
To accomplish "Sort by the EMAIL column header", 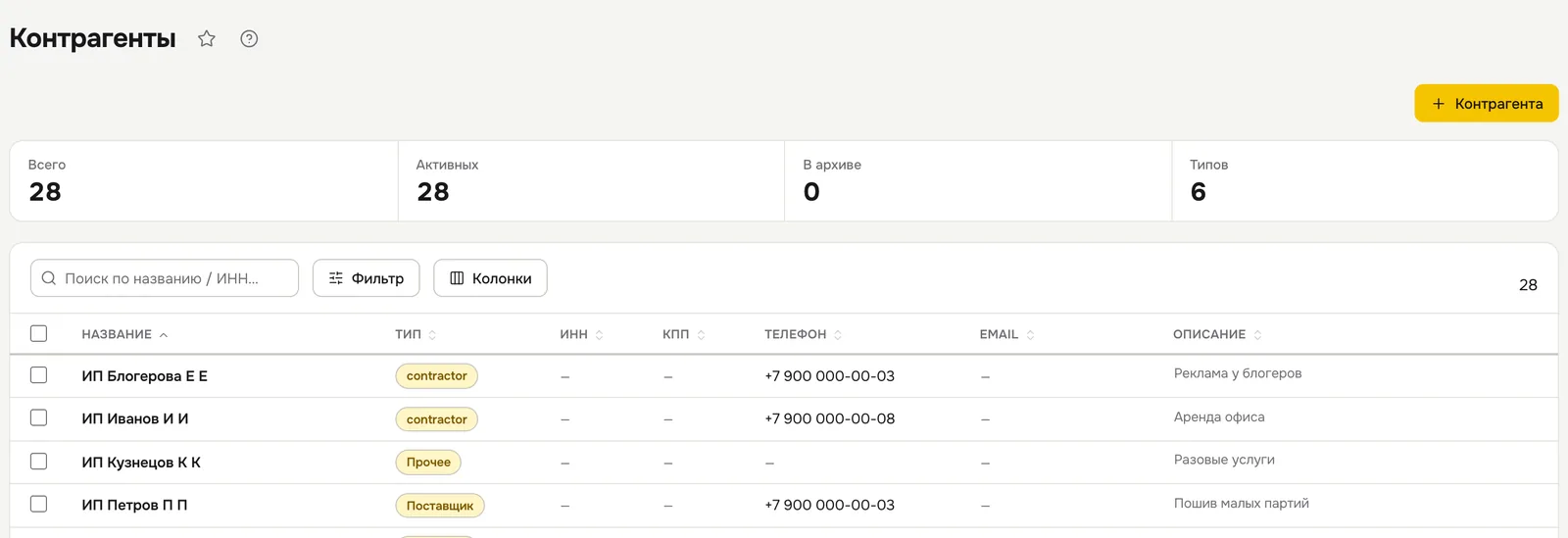I will 999,334.
